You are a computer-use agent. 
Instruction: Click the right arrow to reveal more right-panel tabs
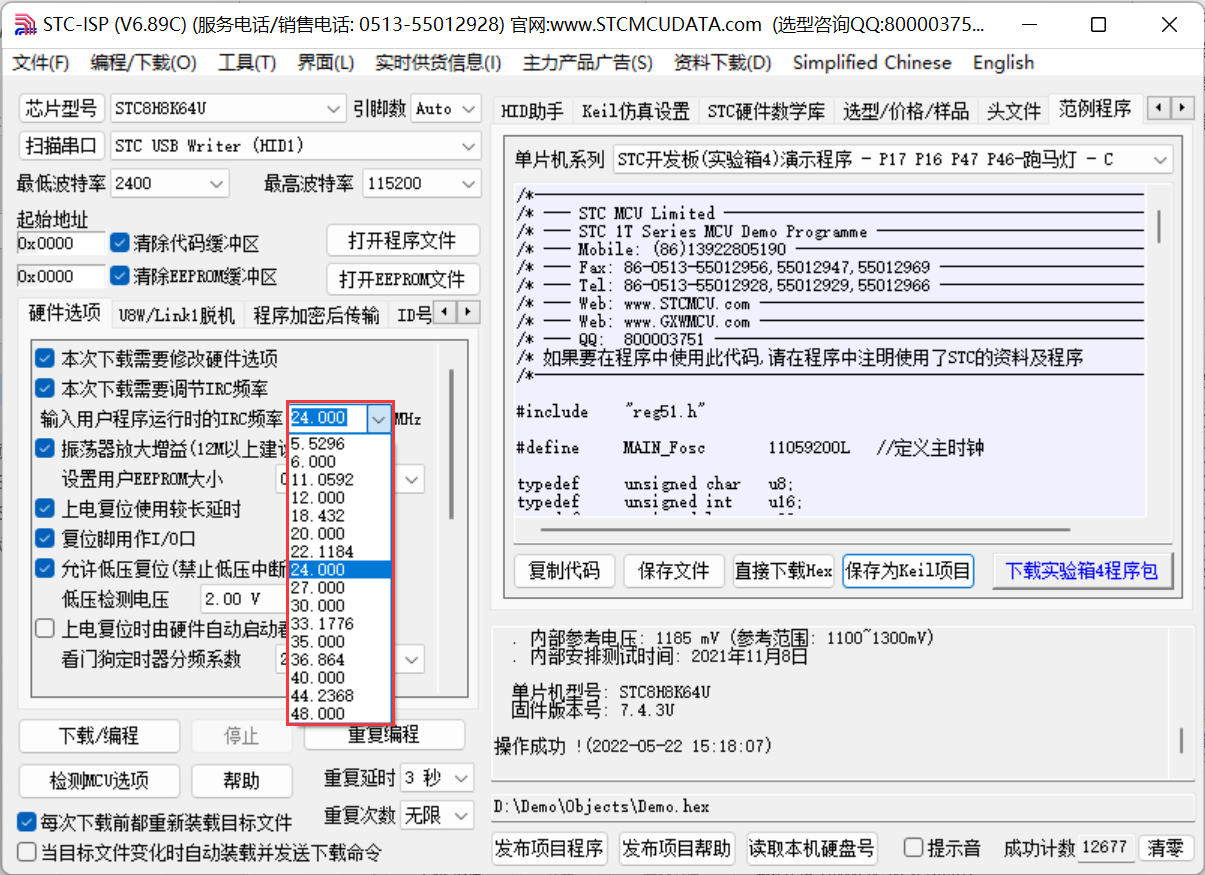click(1181, 108)
